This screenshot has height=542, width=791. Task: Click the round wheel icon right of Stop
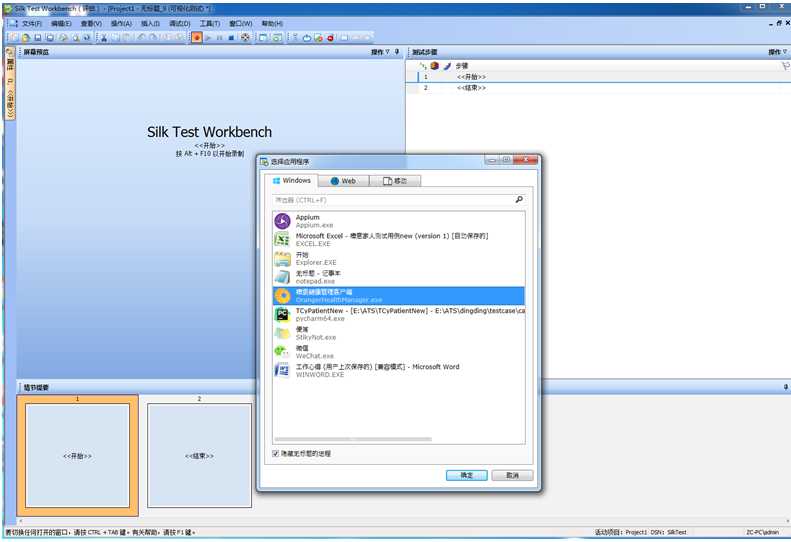coord(245,38)
